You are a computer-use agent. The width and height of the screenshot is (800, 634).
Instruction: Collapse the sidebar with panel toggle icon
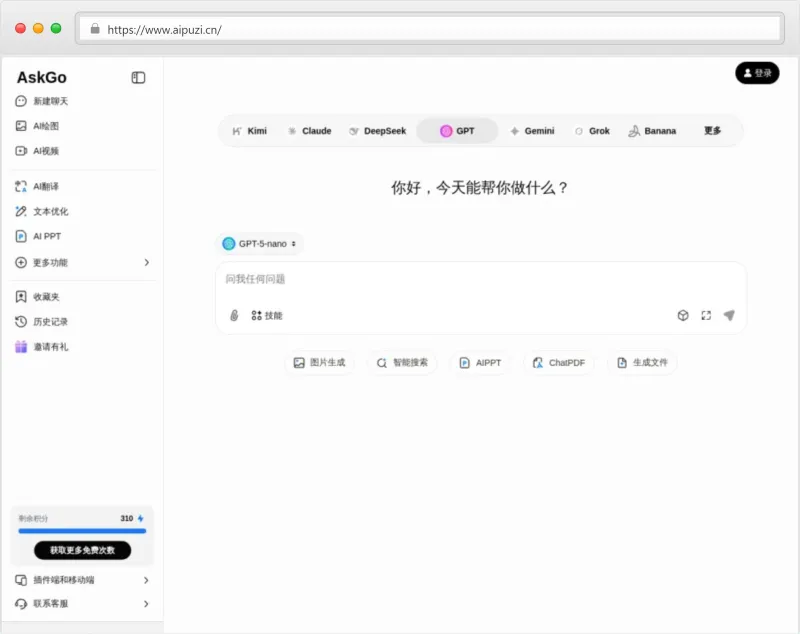[x=138, y=78]
